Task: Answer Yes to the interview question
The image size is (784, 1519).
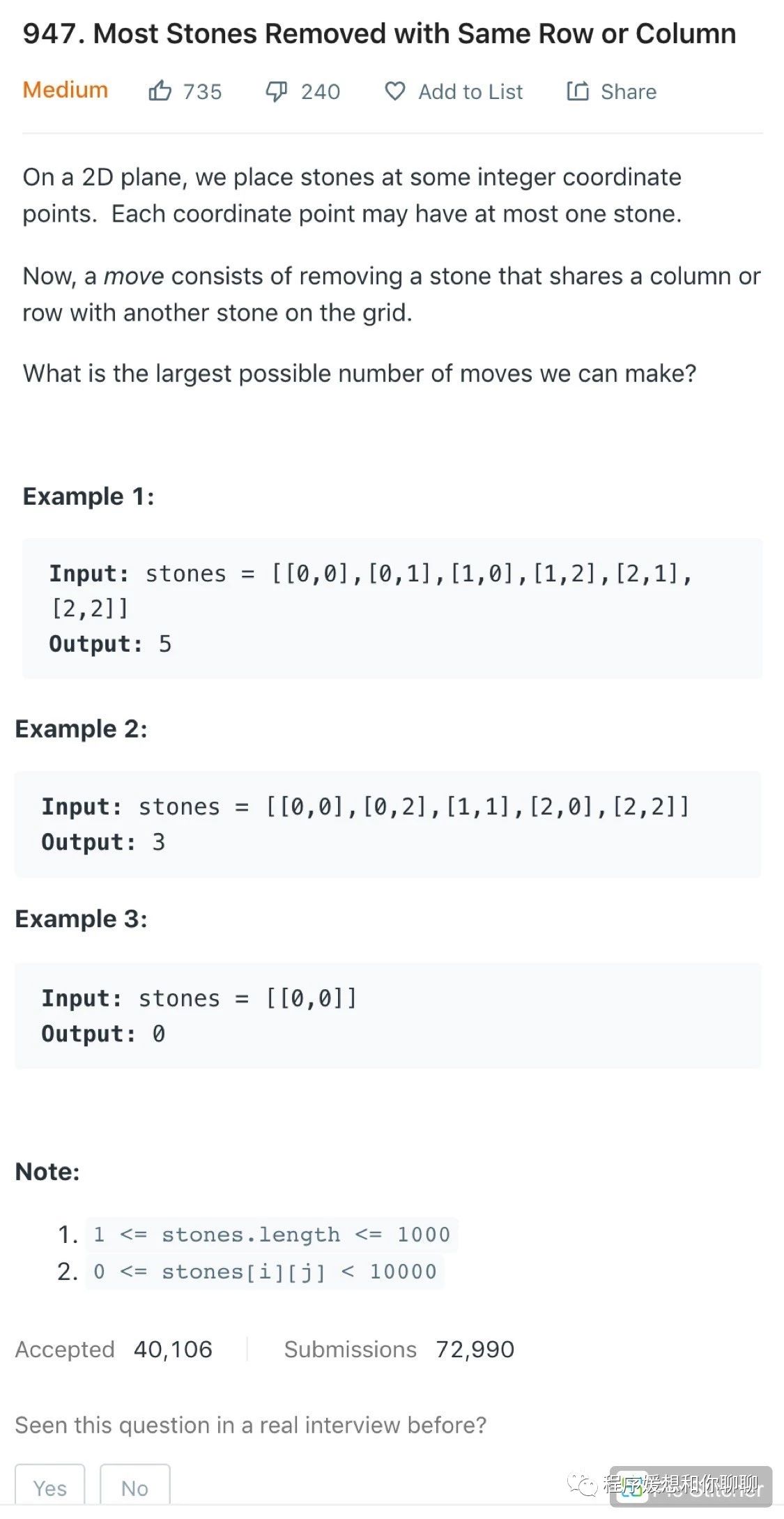Action: pos(50,1488)
